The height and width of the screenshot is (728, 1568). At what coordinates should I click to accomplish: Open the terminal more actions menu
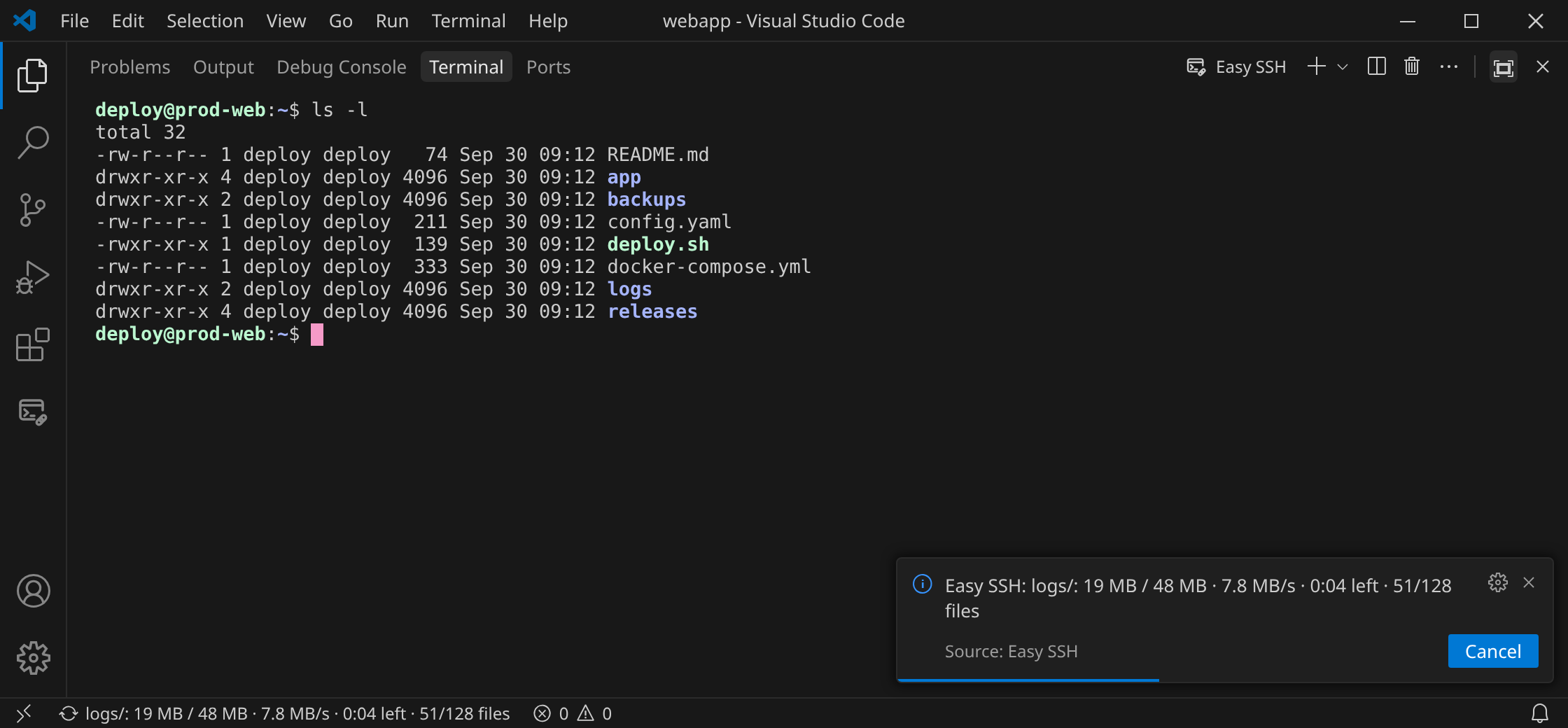point(1449,66)
